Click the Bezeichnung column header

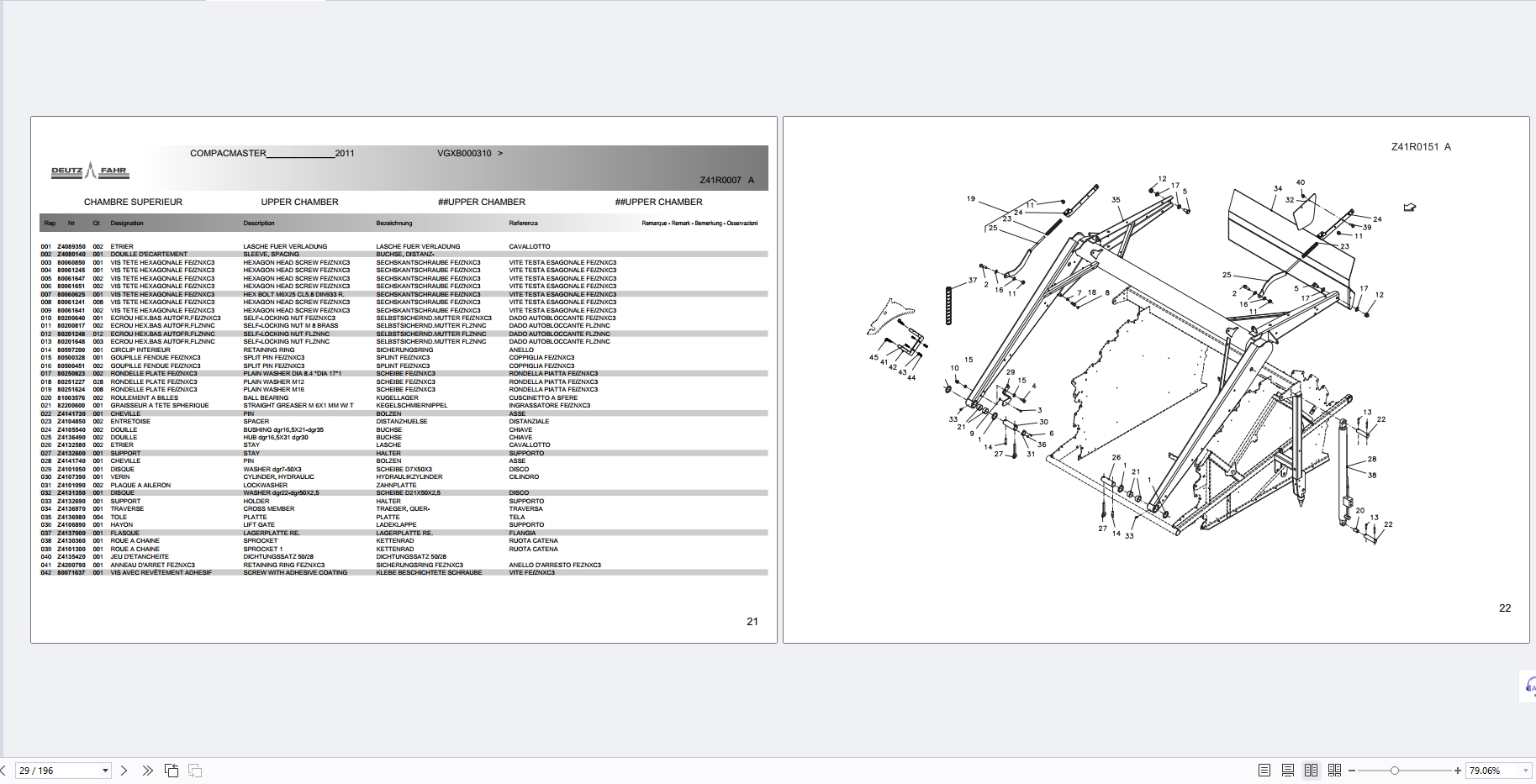point(394,224)
